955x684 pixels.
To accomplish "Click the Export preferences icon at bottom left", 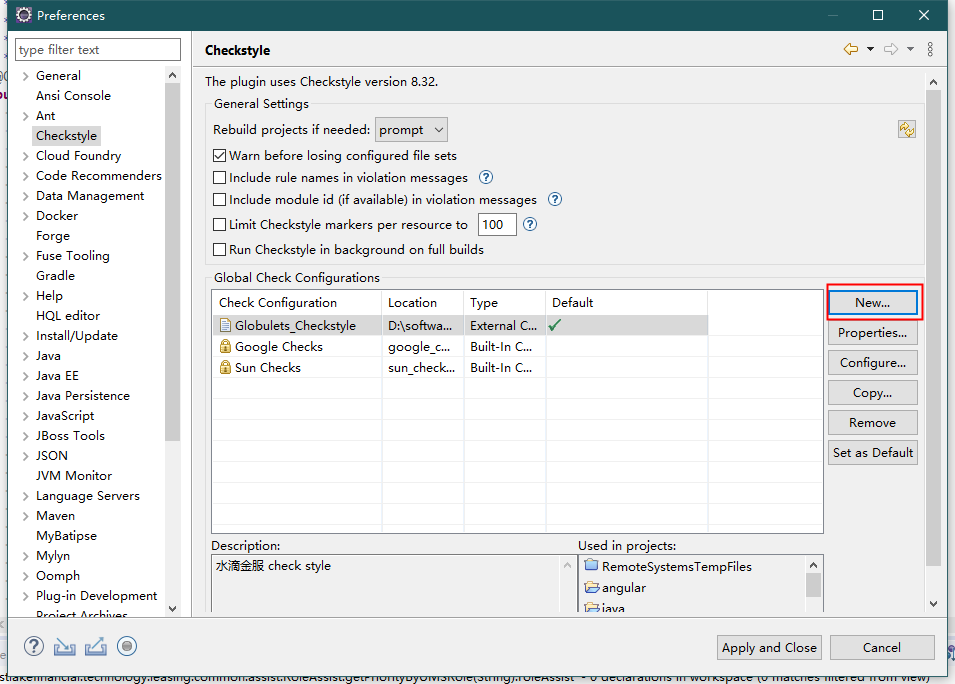I will [94, 646].
